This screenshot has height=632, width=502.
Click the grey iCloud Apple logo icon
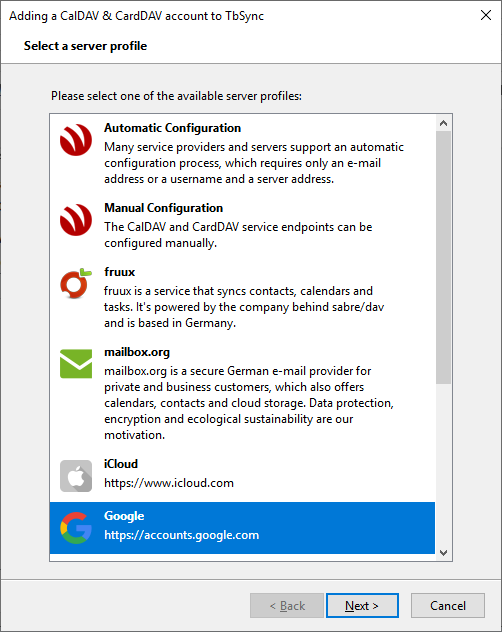pos(76,476)
